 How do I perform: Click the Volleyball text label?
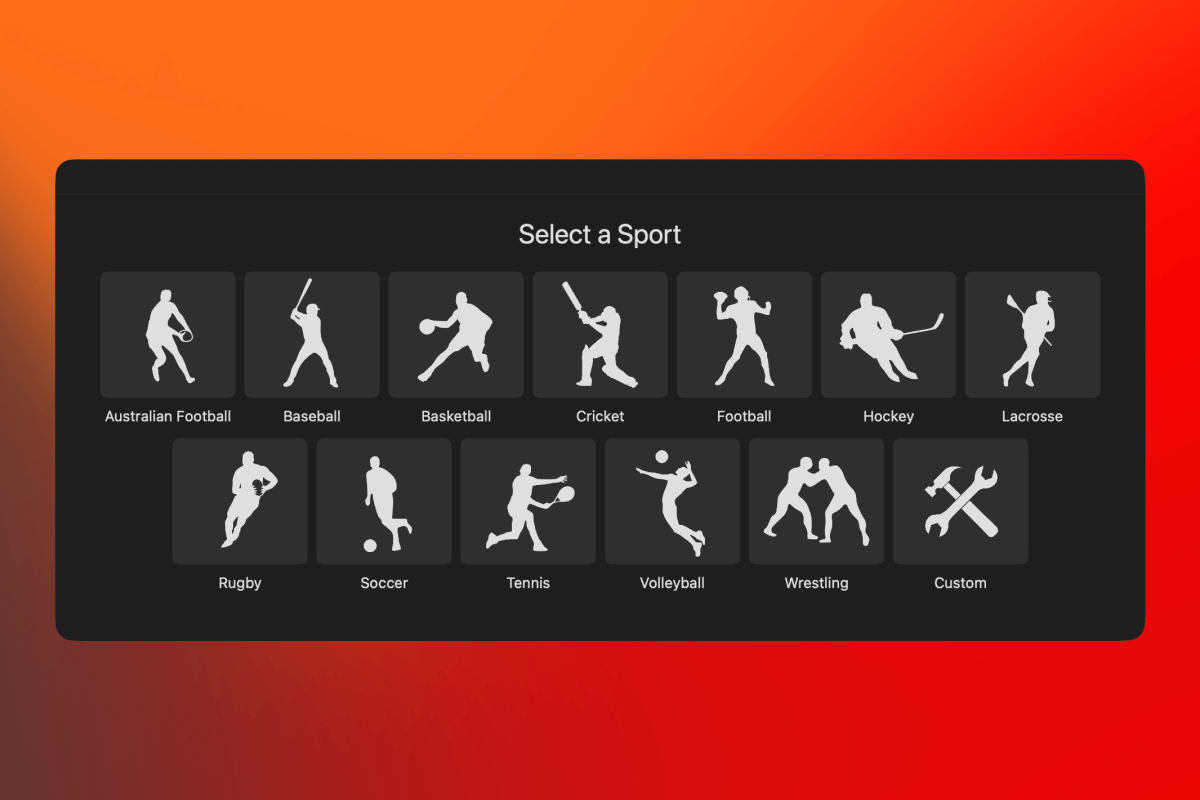pyautogui.click(x=672, y=583)
